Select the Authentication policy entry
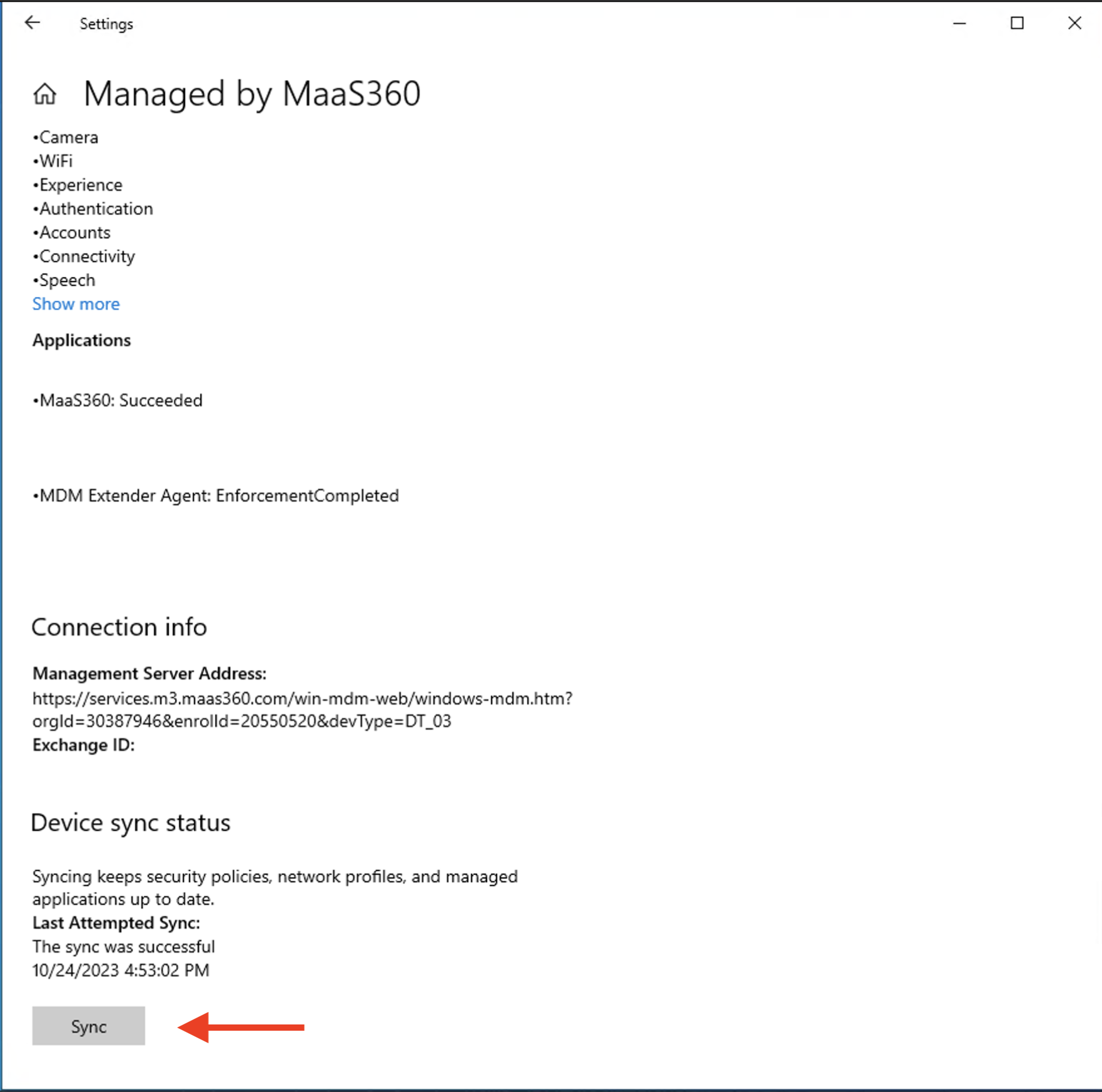This screenshot has height=1092, width=1102. [x=93, y=209]
